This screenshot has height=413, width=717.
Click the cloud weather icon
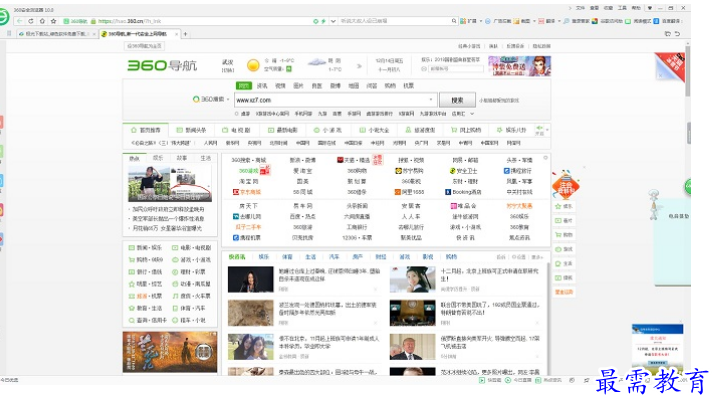coord(316,62)
